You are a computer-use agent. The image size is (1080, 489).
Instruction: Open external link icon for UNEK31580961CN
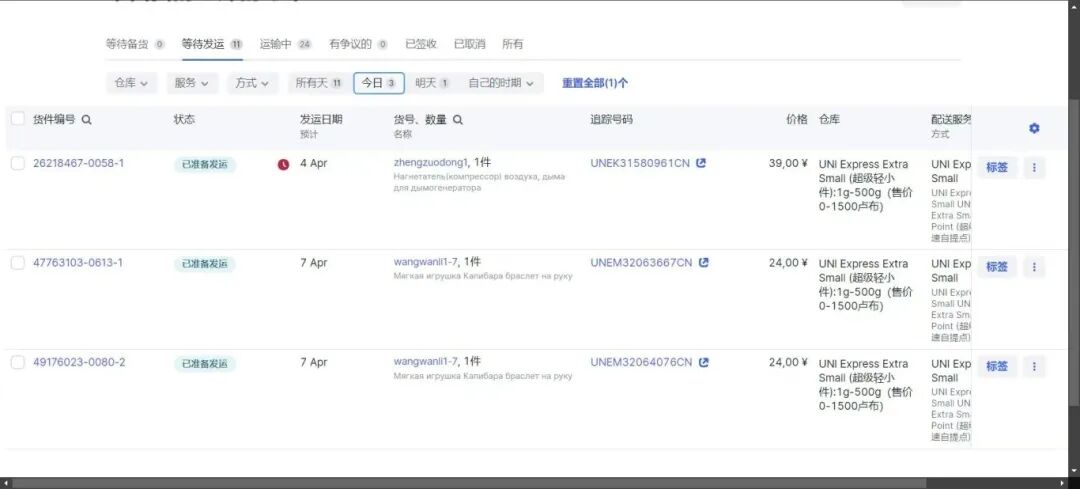coord(701,163)
